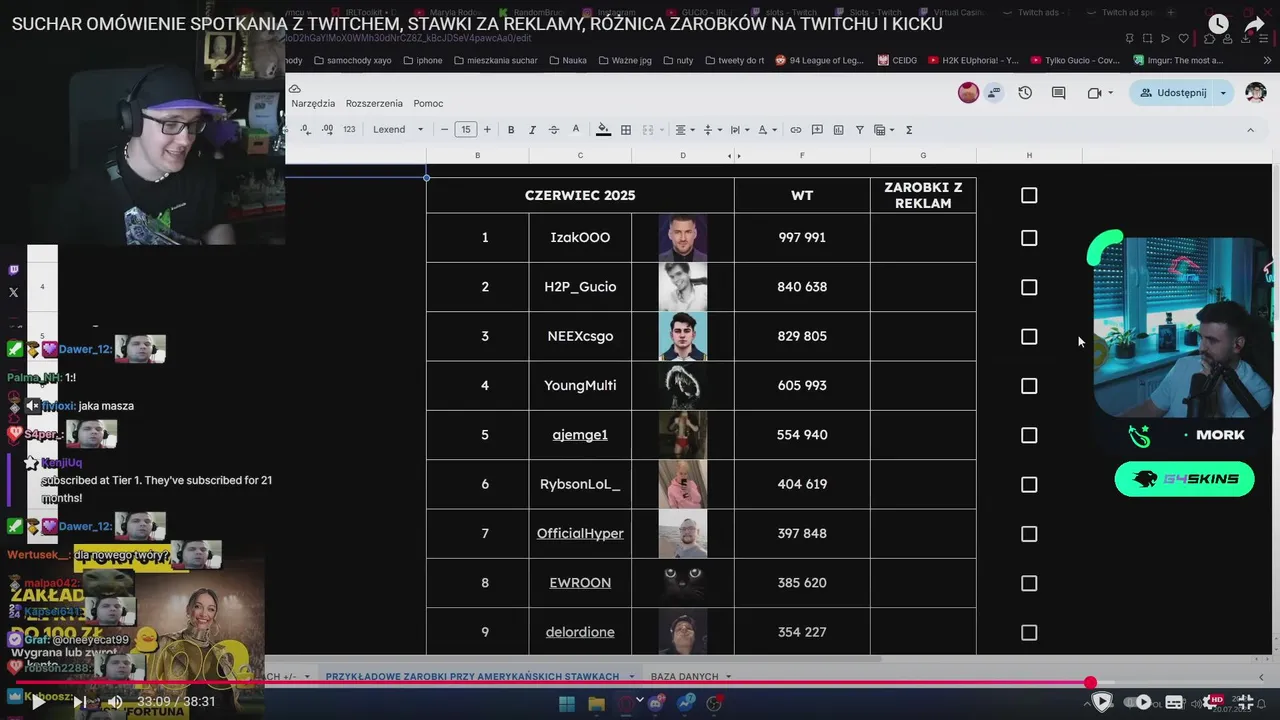Tick the checkbox in YoungMulti row

click(1029, 386)
